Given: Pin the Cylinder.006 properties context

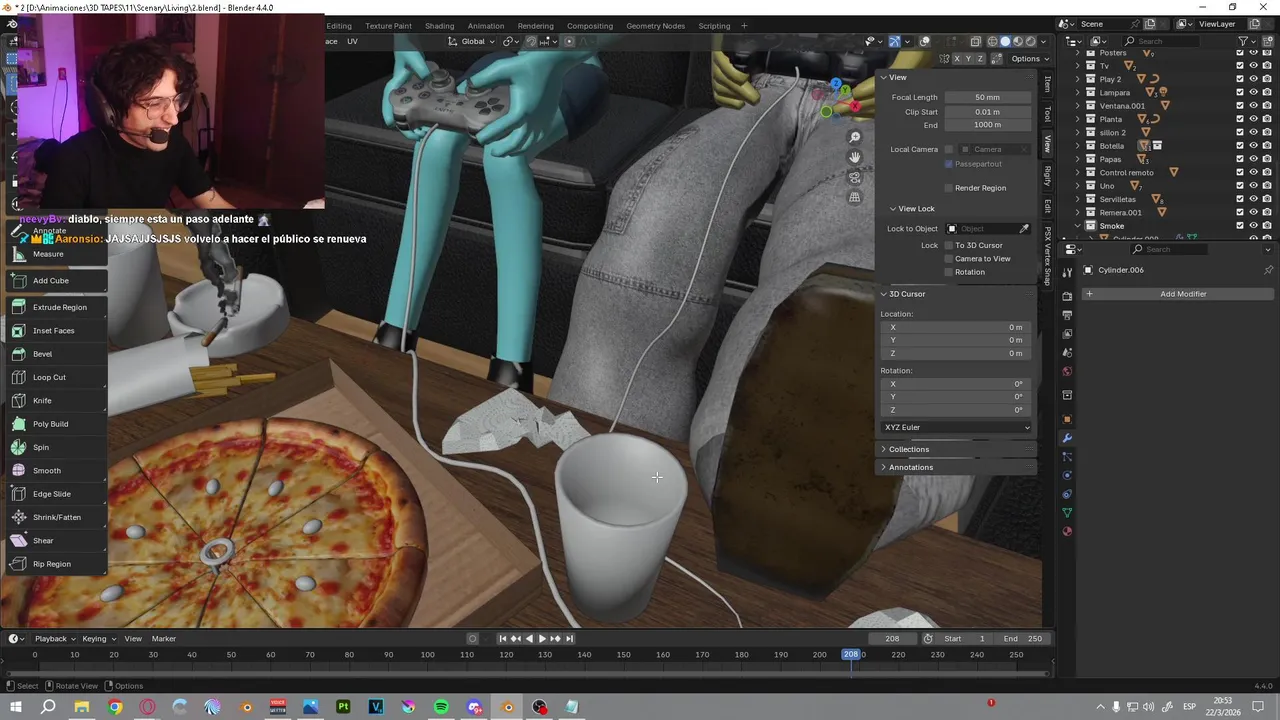Looking at the screenshot, I should 1268,270.
